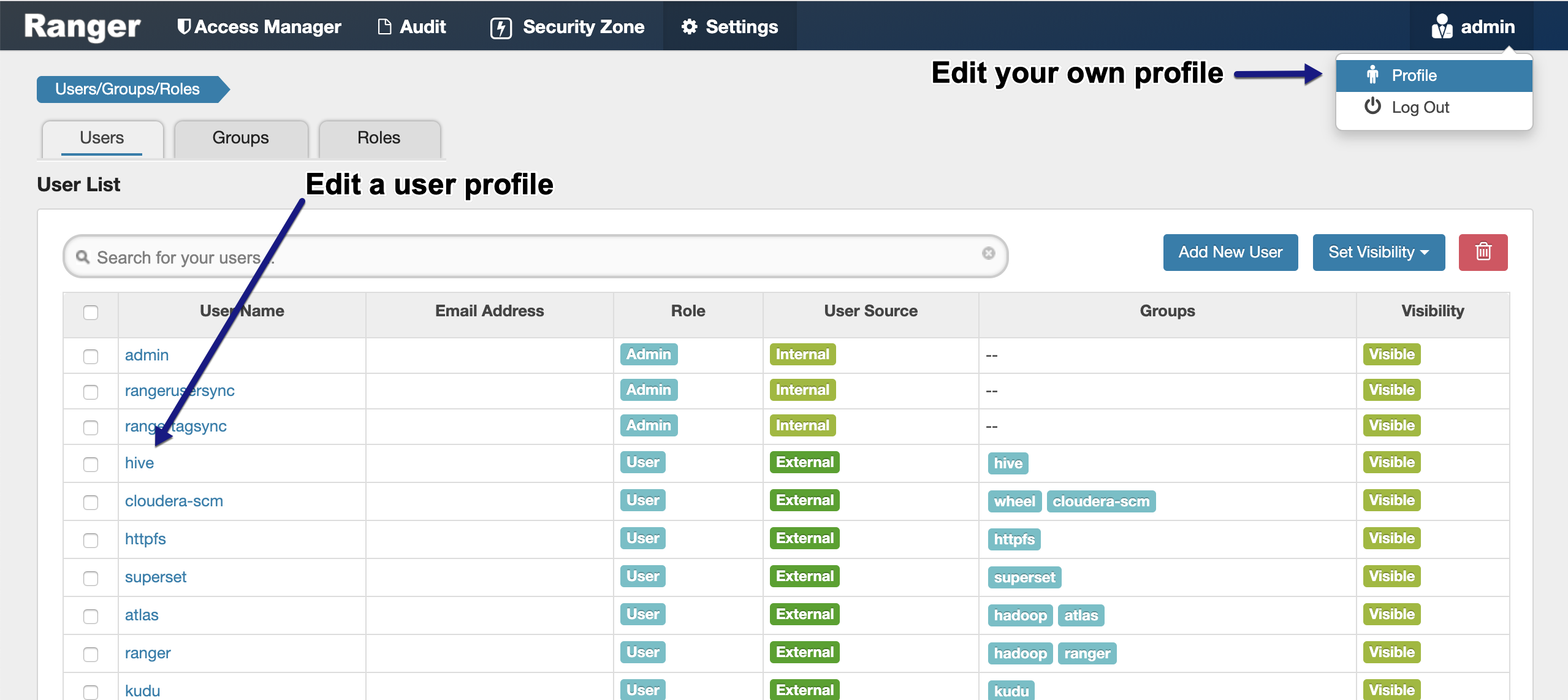Click the Log Out power icon
This screenshot has width=1568, height=700.
[1372, 106]
